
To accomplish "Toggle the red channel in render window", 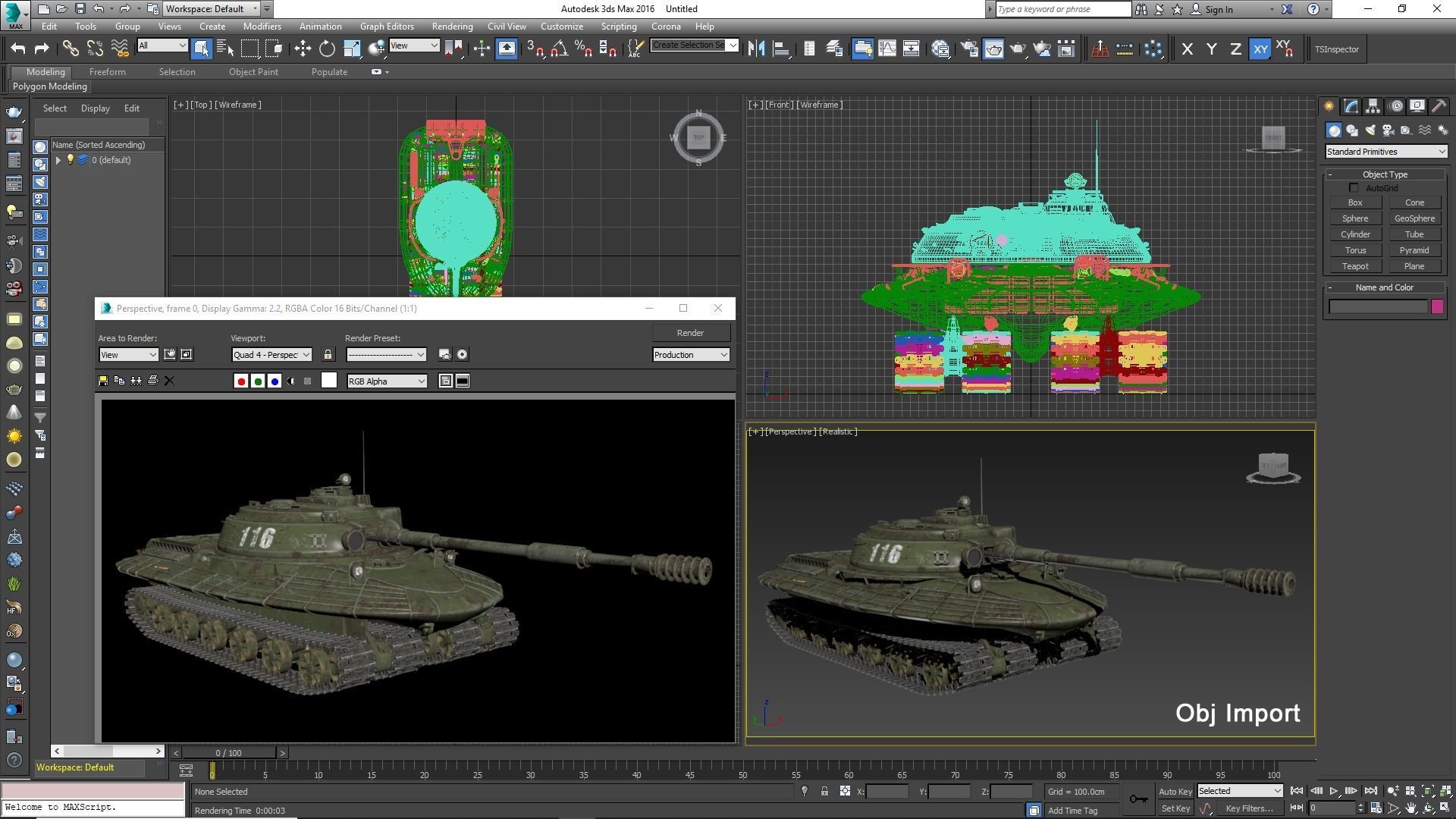I will 241,381.
